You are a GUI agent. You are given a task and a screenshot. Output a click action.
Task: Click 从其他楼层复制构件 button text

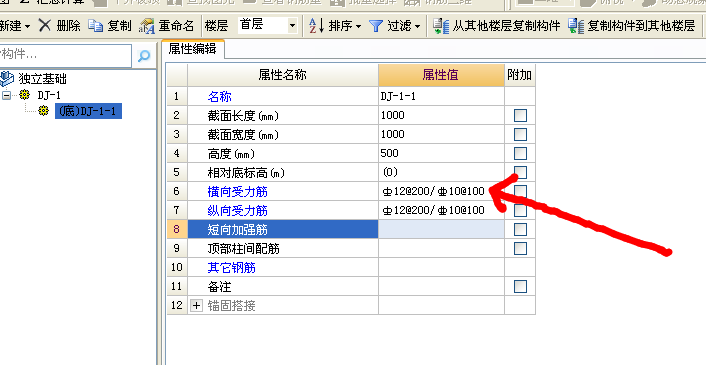click(506, 26)
